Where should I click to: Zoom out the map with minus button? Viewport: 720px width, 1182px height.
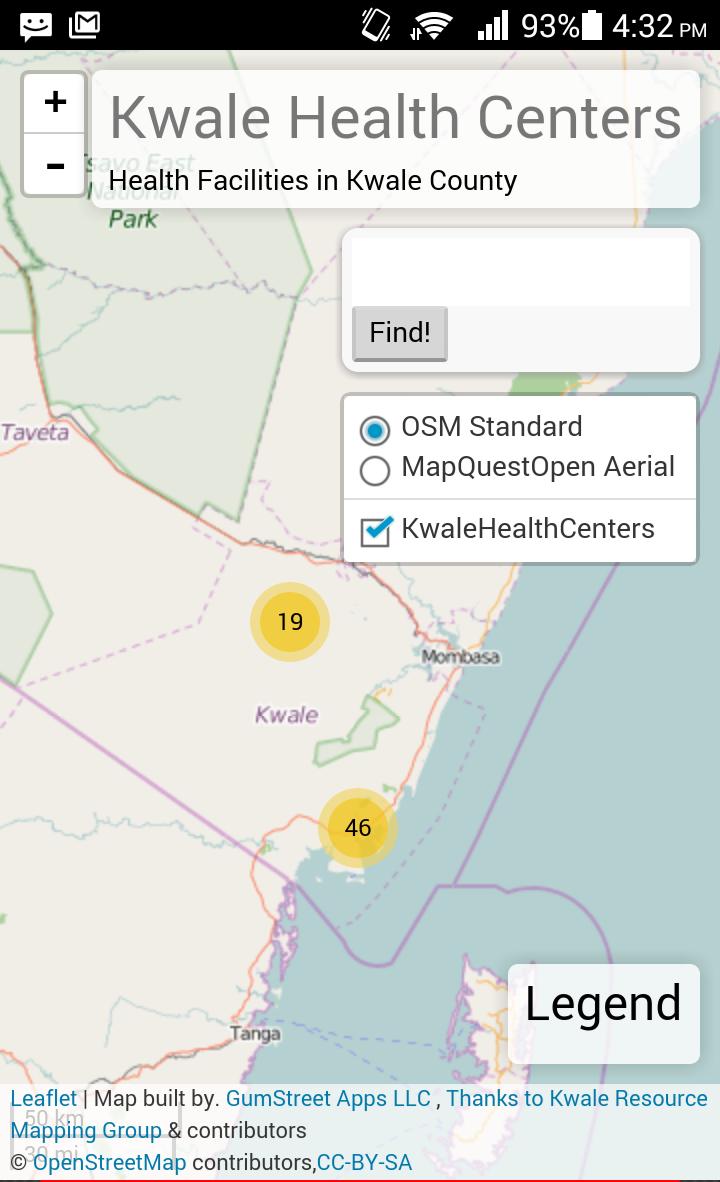(x=54, y=165)
